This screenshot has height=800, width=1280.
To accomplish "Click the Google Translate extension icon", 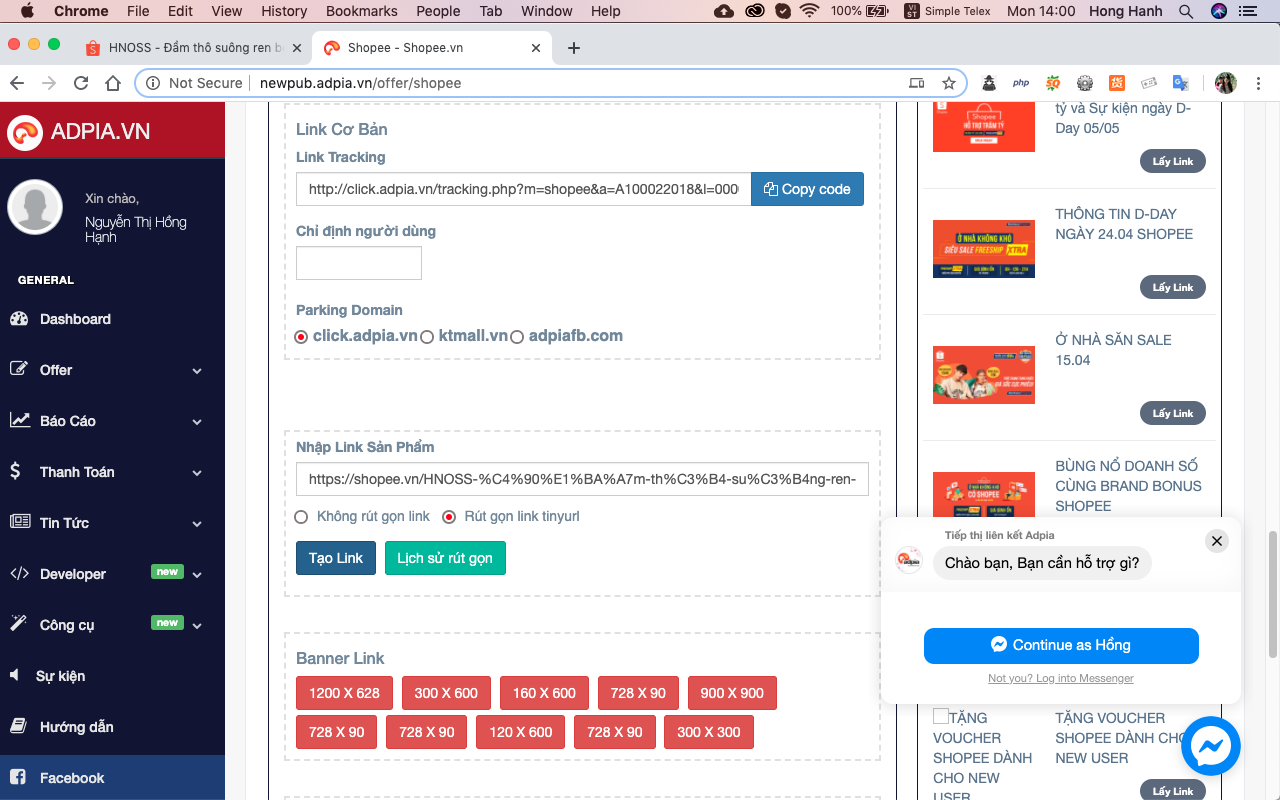I will pos(1181,83).
